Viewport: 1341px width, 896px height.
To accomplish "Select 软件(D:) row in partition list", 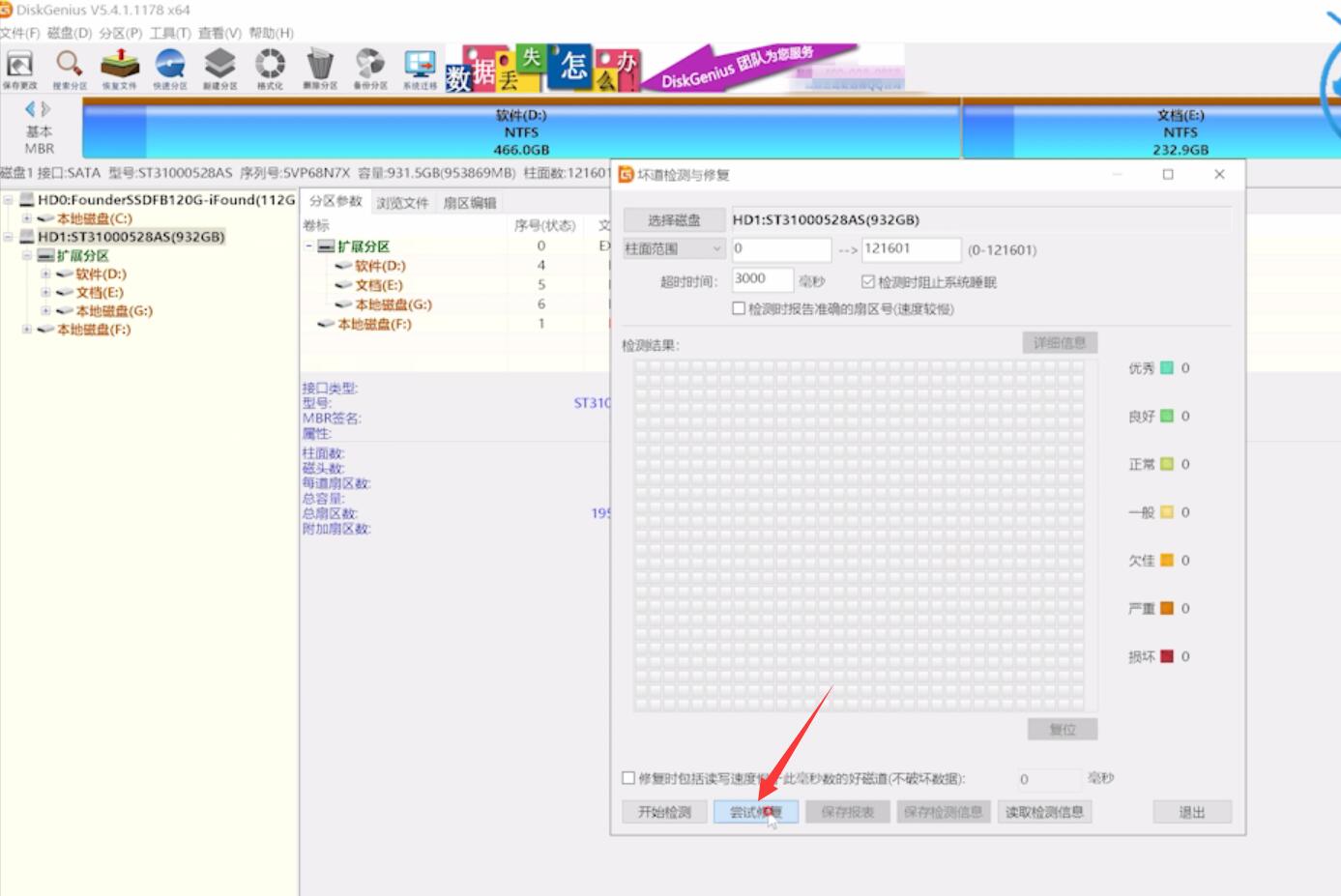I will coord(456,266).
